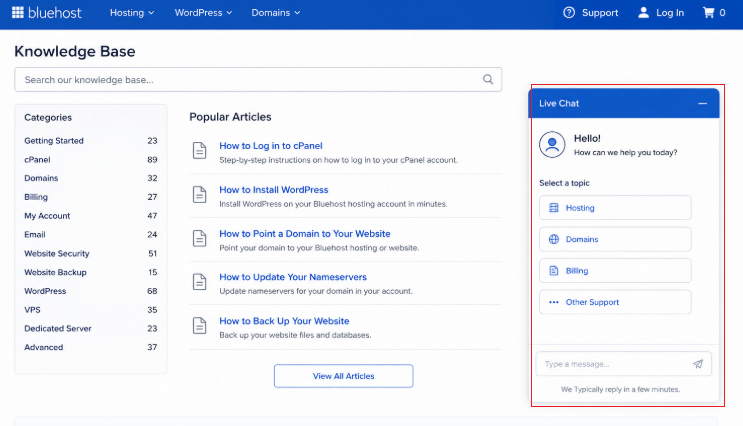The width and height of the screenshot is (743, 426).
Task: Click 'We Typically reply in a few minutes' text
Action: pos(620,389)
